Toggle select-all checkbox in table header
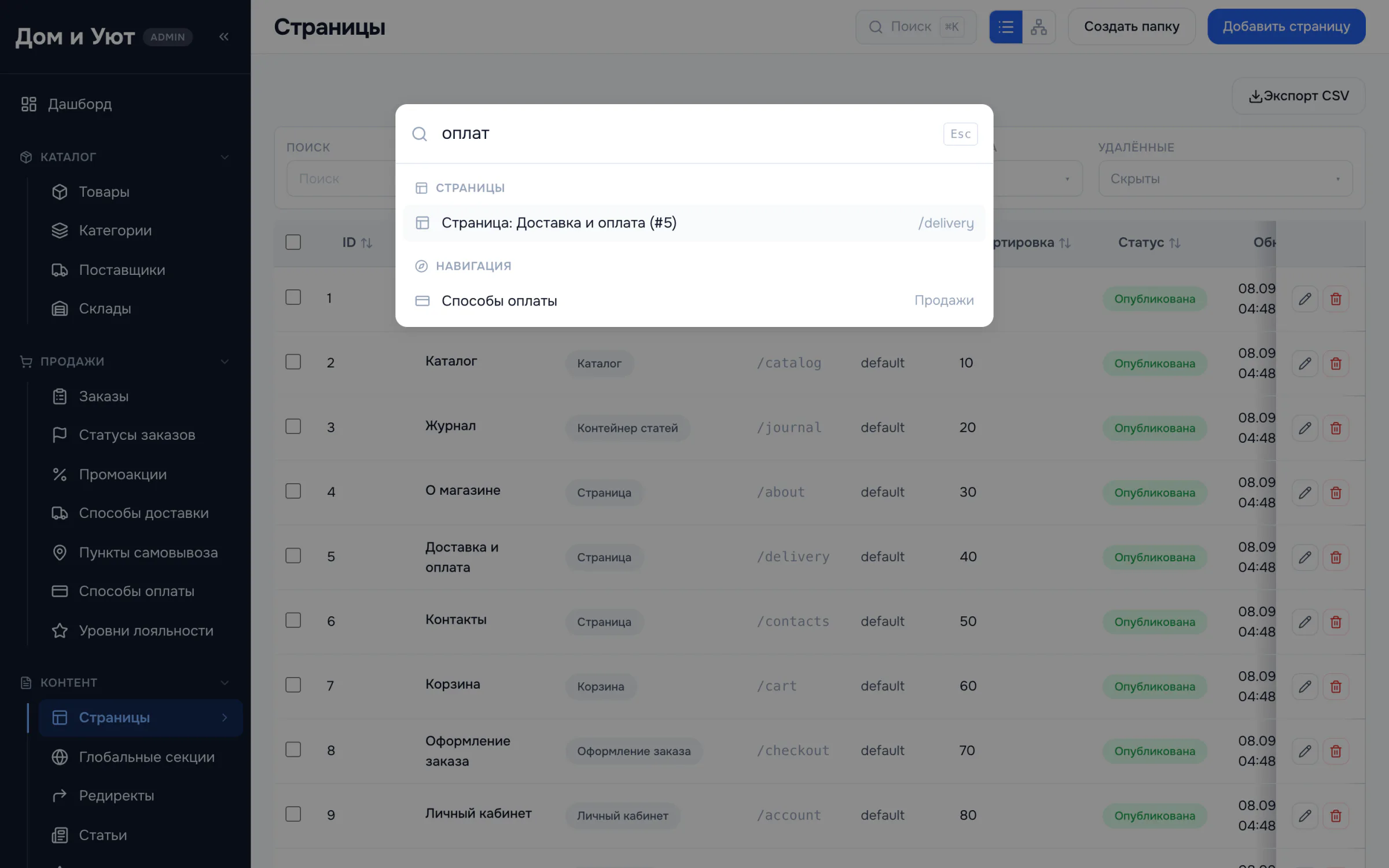Viewport: 1389px width, 868px height. coord(293,242)
